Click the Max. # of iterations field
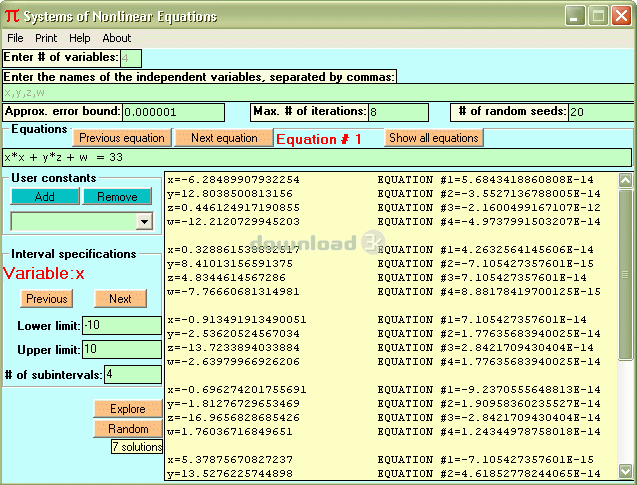This screenshot has width=637, height=485. 398,113
